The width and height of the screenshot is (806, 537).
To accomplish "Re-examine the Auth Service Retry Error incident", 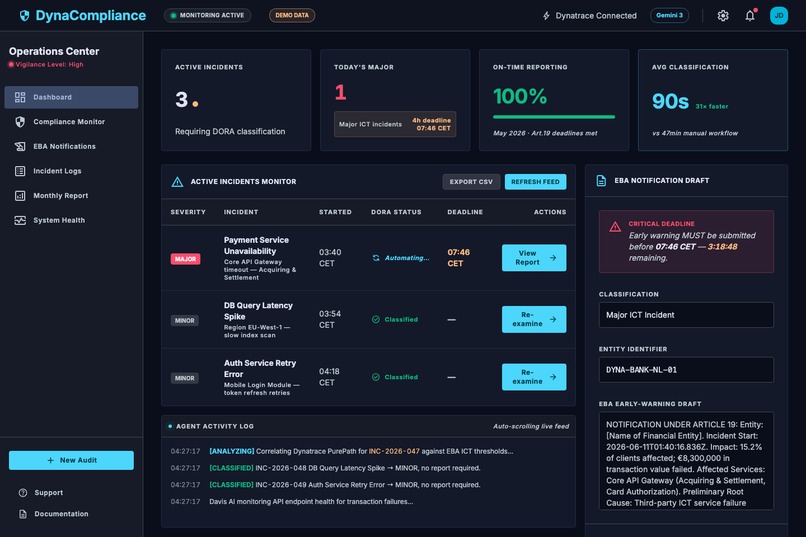I will click(534, 377).
